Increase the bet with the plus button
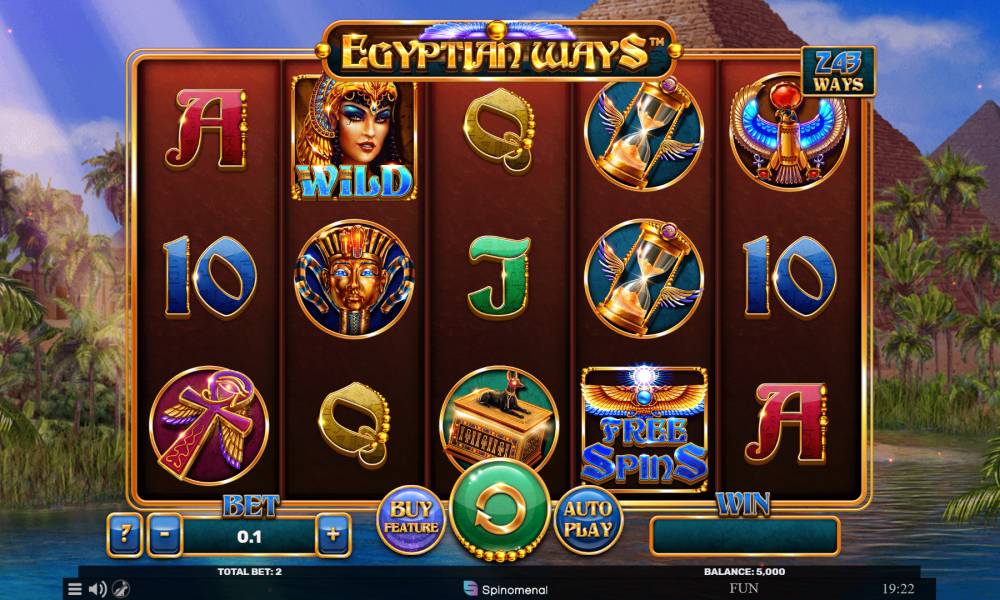 click(x=333, y=535)
